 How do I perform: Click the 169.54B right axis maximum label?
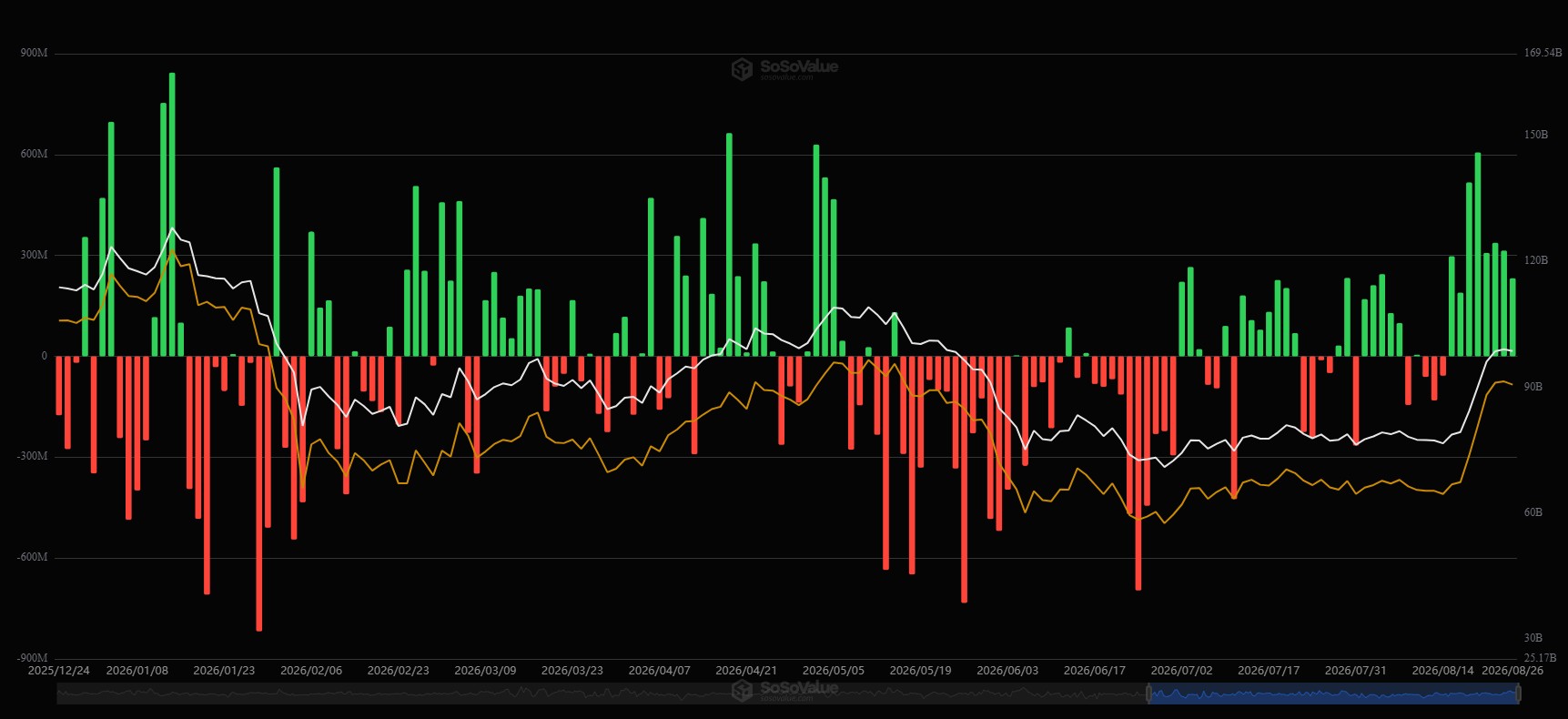coord(1543,53)
